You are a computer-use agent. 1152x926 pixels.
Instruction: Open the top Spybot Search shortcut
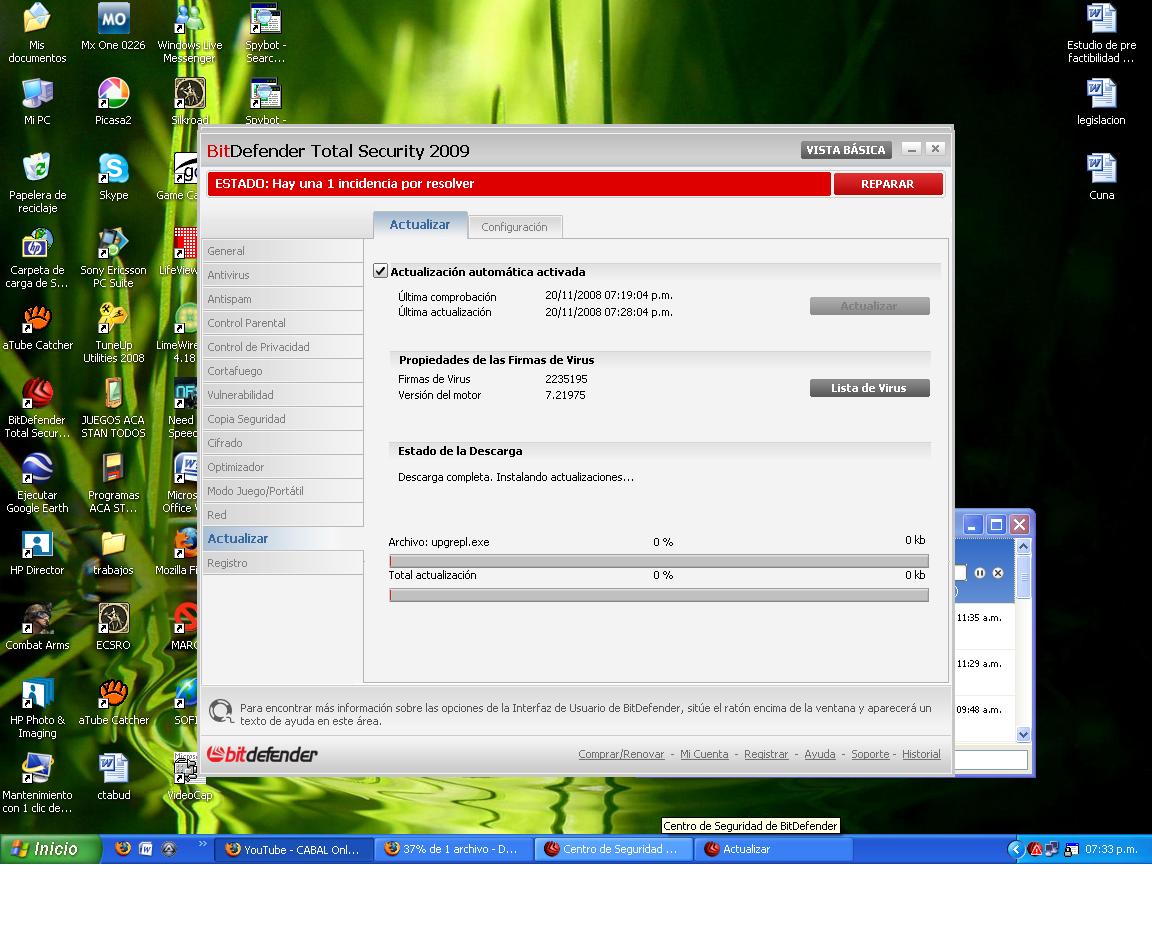click(265, 34)
